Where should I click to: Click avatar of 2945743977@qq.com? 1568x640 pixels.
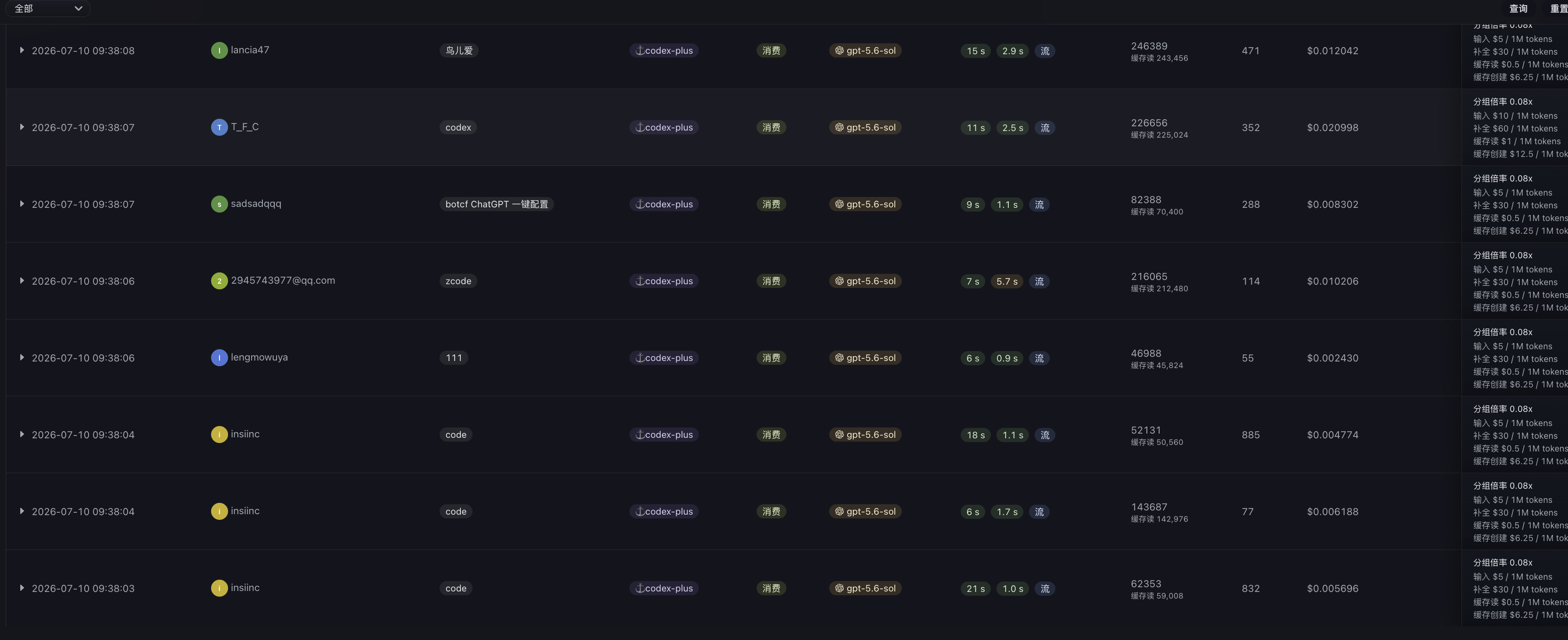219,281
